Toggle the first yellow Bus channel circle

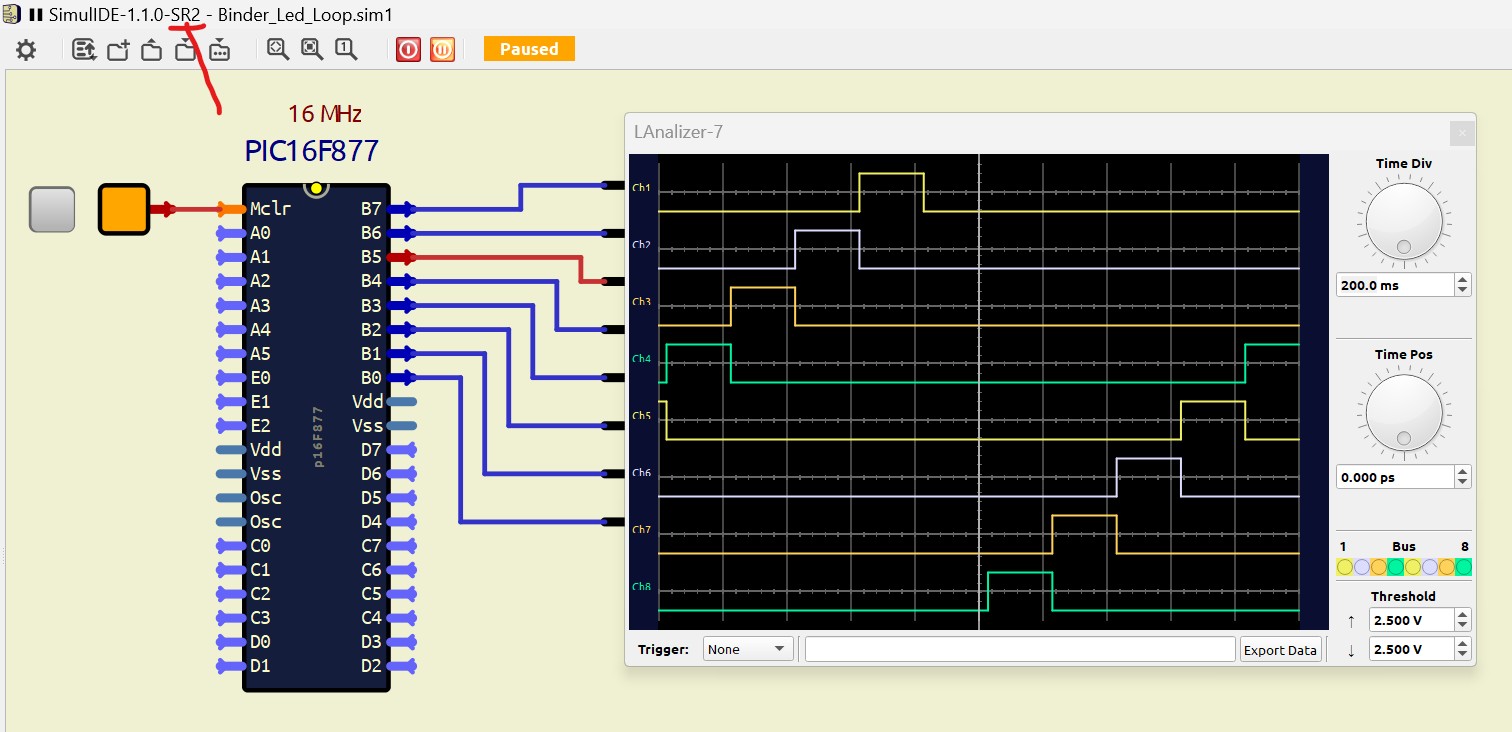pyautogui.click(x=1345, y=567)
